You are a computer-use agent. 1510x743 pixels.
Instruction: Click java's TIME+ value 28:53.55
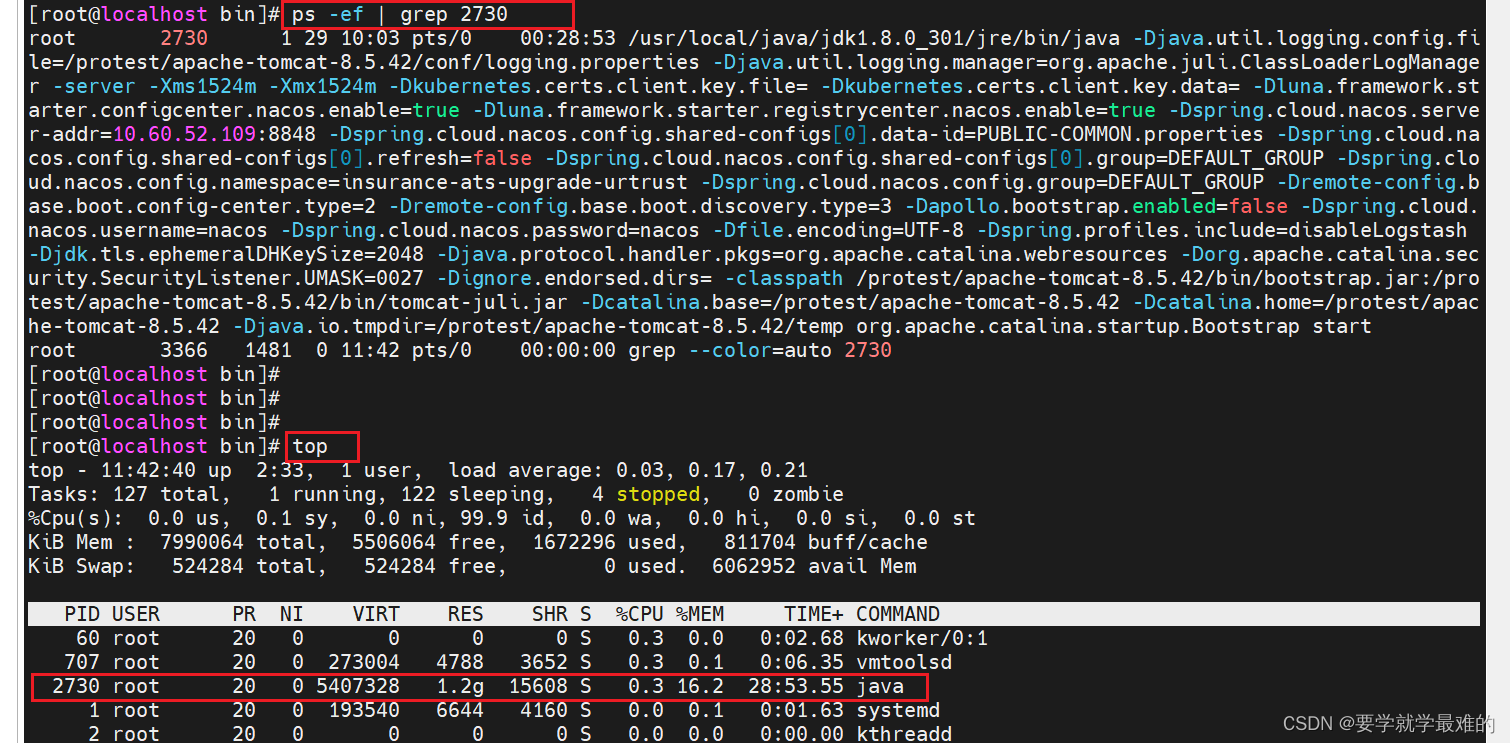[x=796, y=687]
